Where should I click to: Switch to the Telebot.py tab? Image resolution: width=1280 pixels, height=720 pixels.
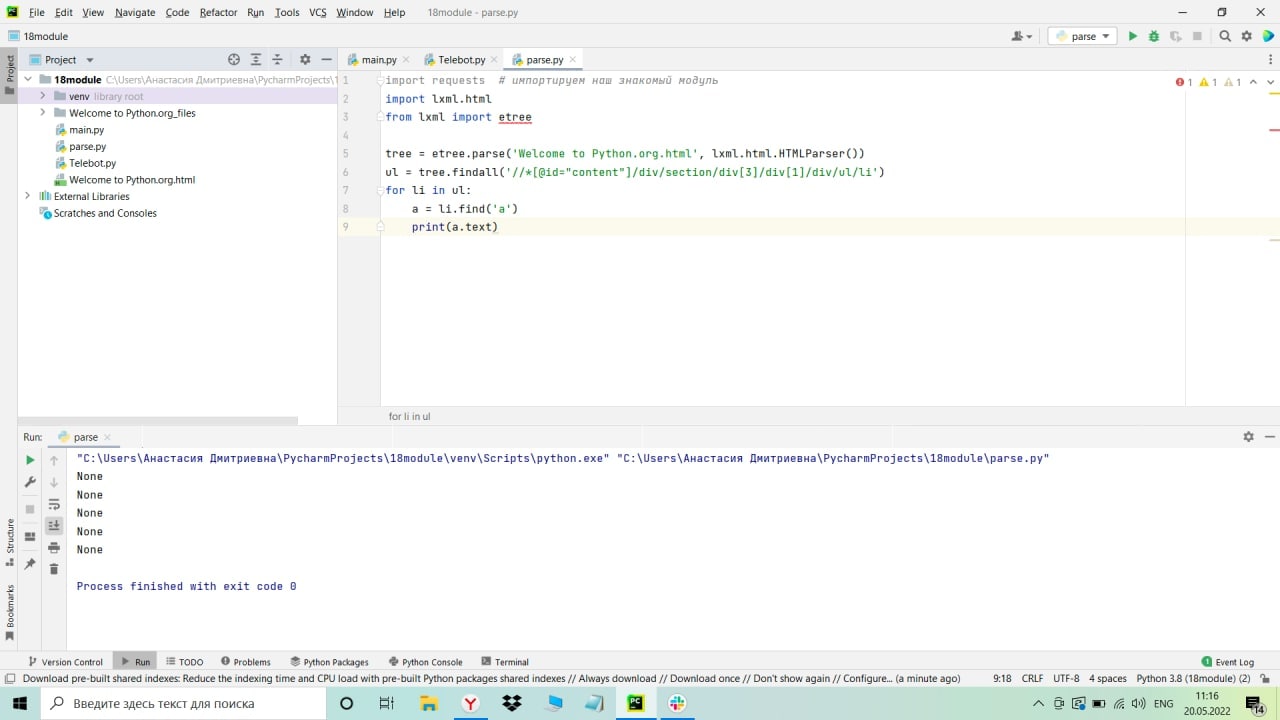click(x=461, y=60)
